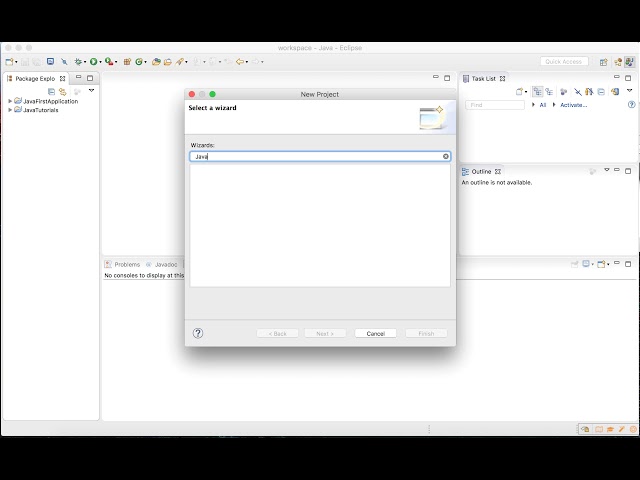Screen dimensions: 640x480
Task: Click Open Console icon in console panel
Action: click(x=601, y=264)
